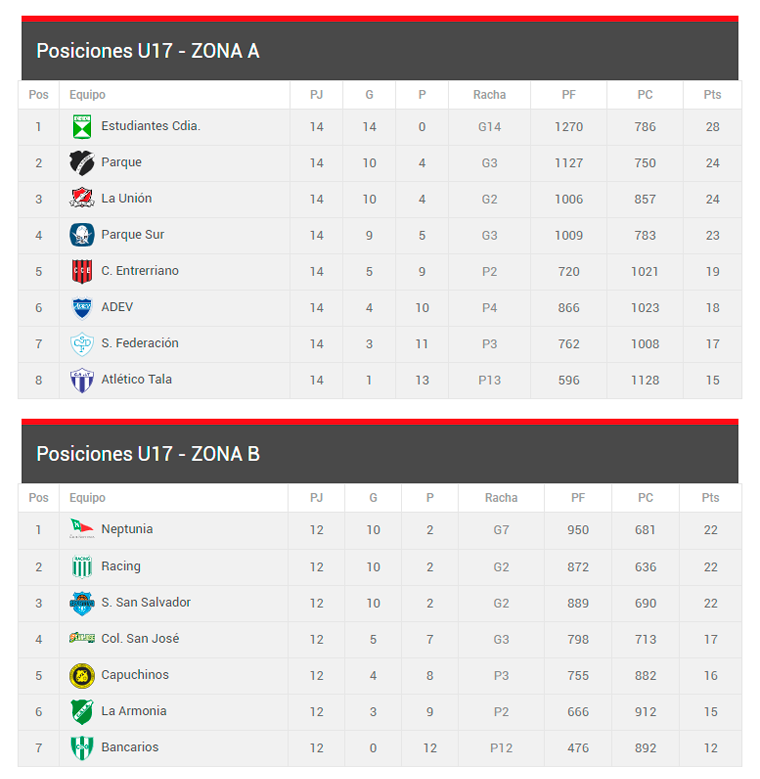Open the S. San Salvador team link
760x779 pixels.
point(146,603)
